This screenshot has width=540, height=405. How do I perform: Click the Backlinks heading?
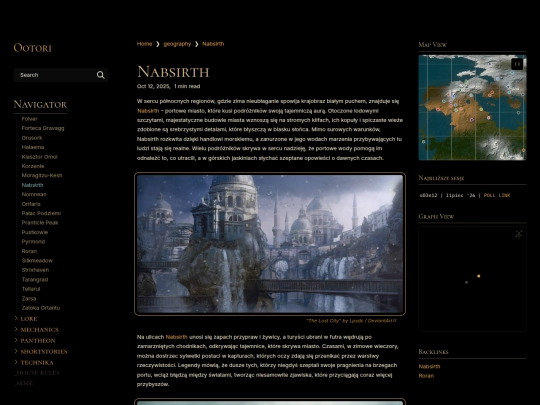pyautogui.click(x=433, y=352)
